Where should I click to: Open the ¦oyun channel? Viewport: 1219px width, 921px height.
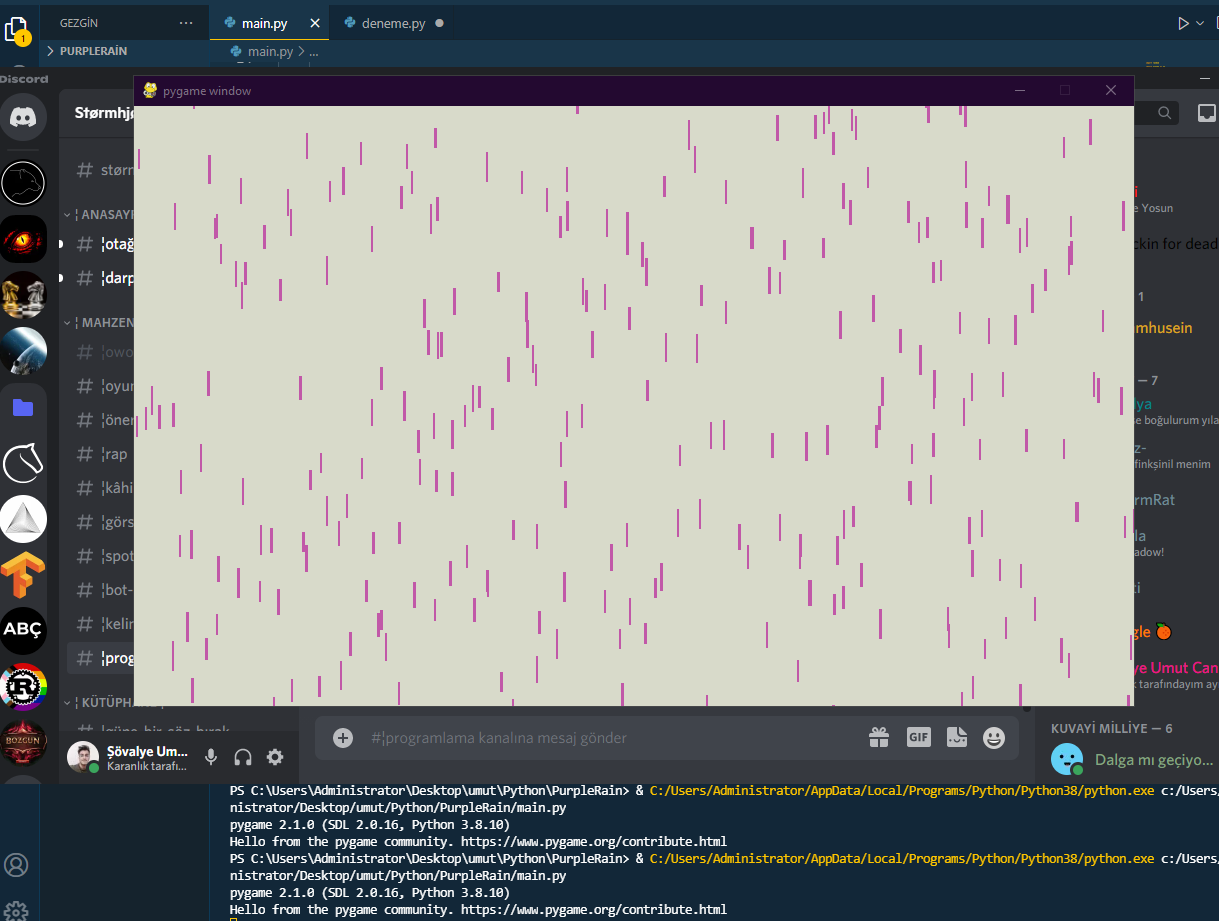tap(101, 386)
